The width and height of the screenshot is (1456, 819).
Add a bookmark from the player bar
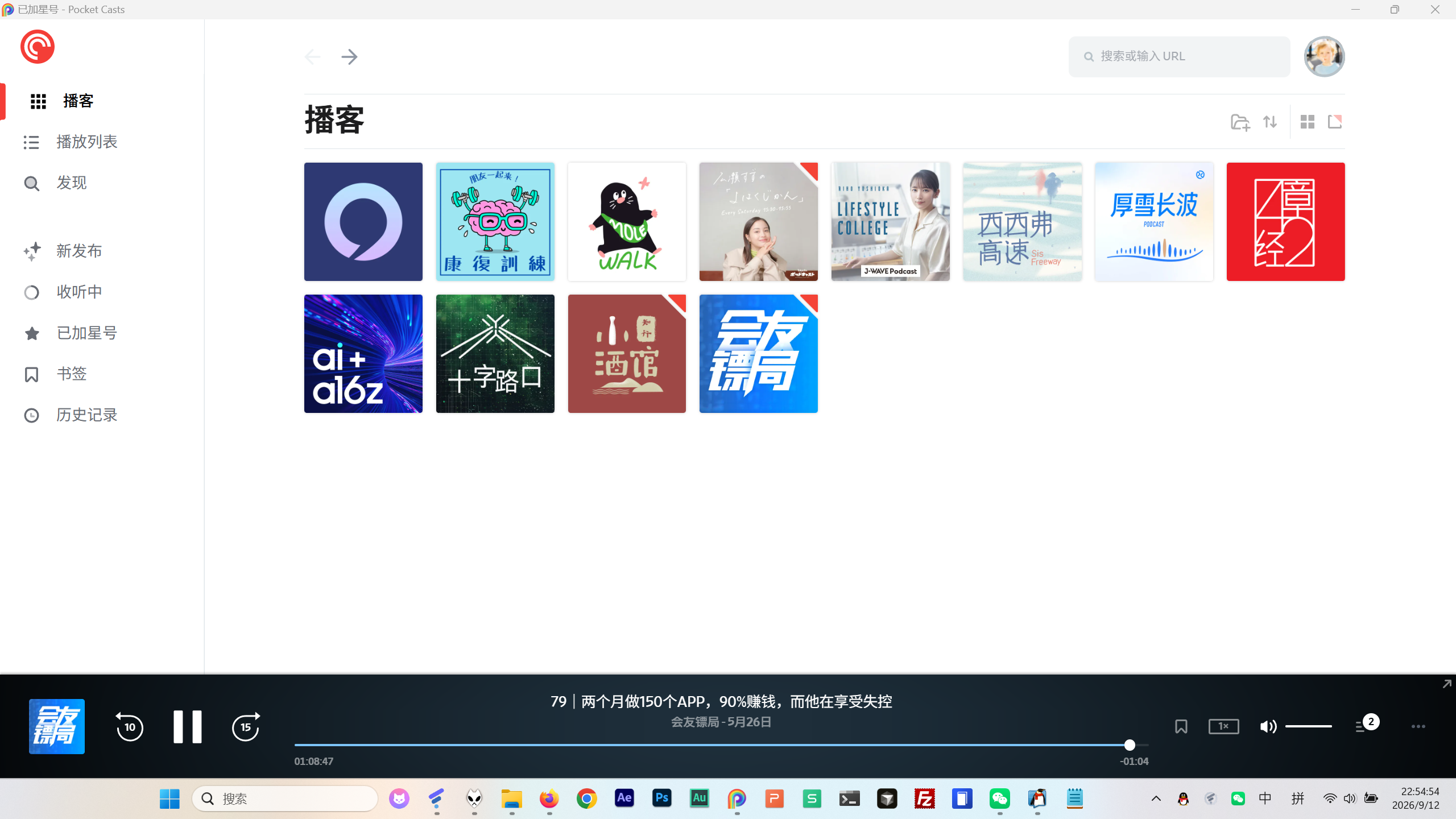click(1181, 726)
